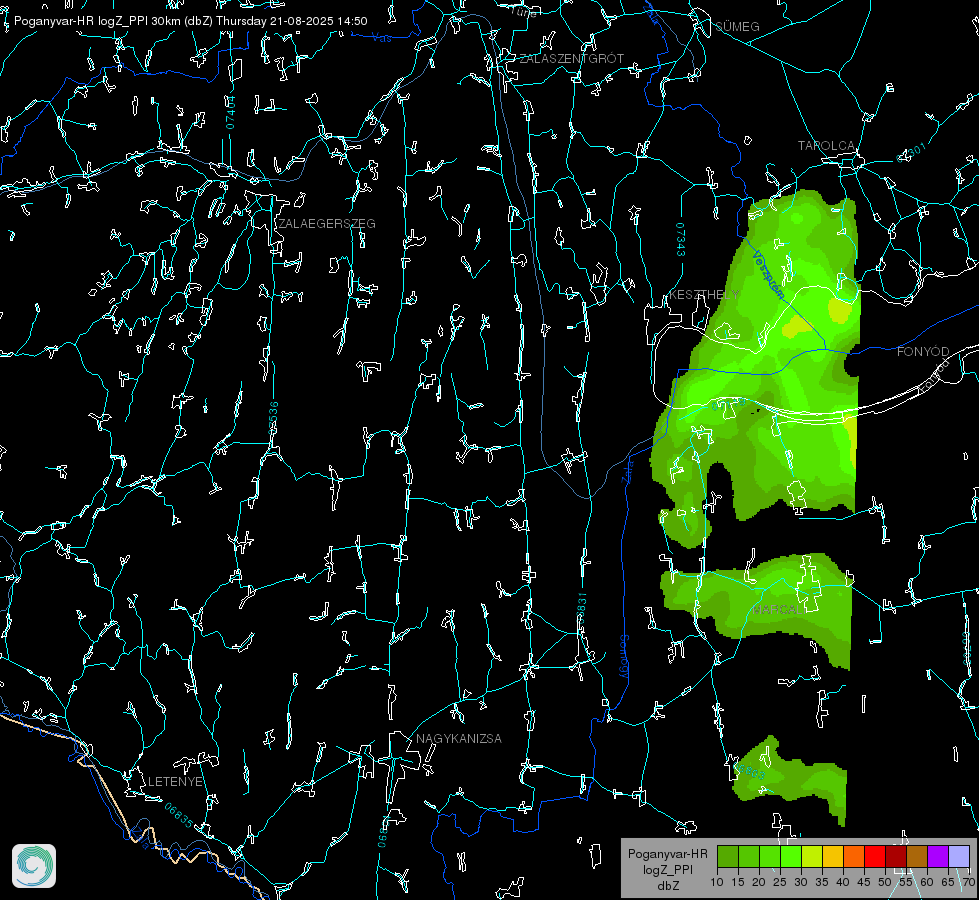Screen dimensions: 979x900
Task: Click the 35–40 dBZ yellow legend swatch
Action: click(833, 857)
